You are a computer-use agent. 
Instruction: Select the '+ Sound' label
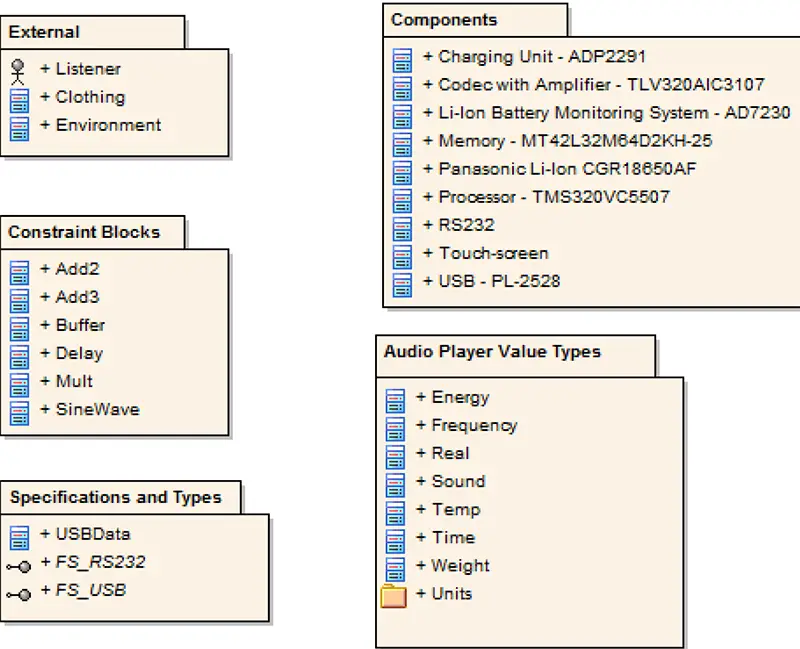[451, 482]
